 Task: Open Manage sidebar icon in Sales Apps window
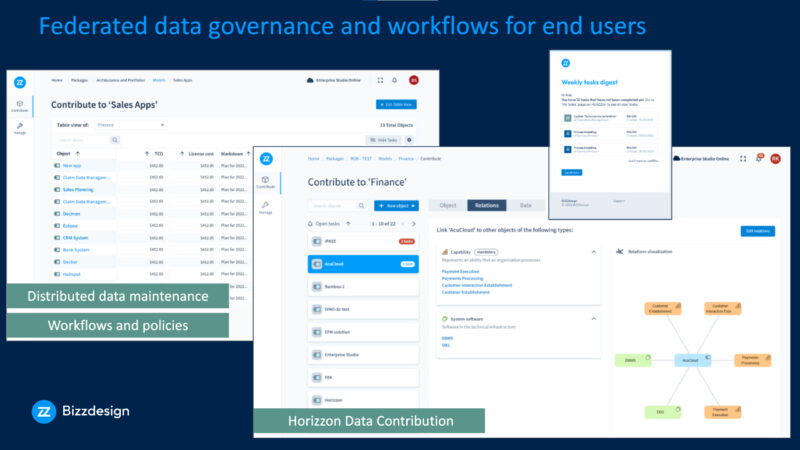pyautogui.click(x=20, y=128)
